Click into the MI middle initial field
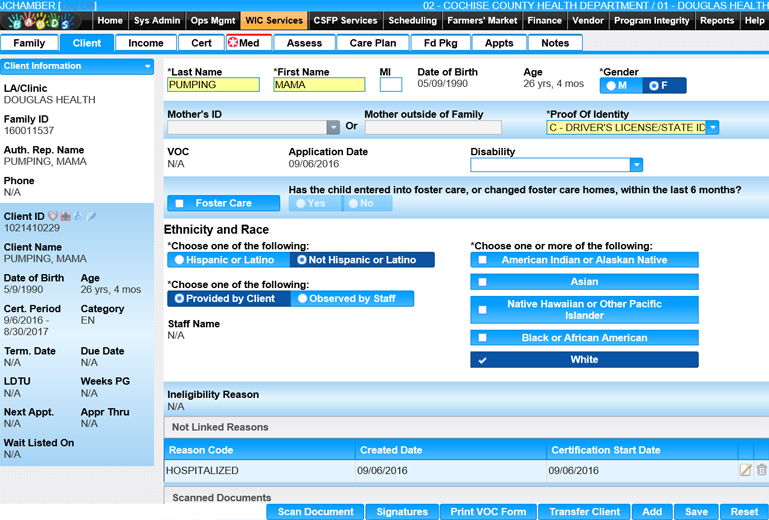The width and height of the screenshot is (769, 520). point(391,85)
